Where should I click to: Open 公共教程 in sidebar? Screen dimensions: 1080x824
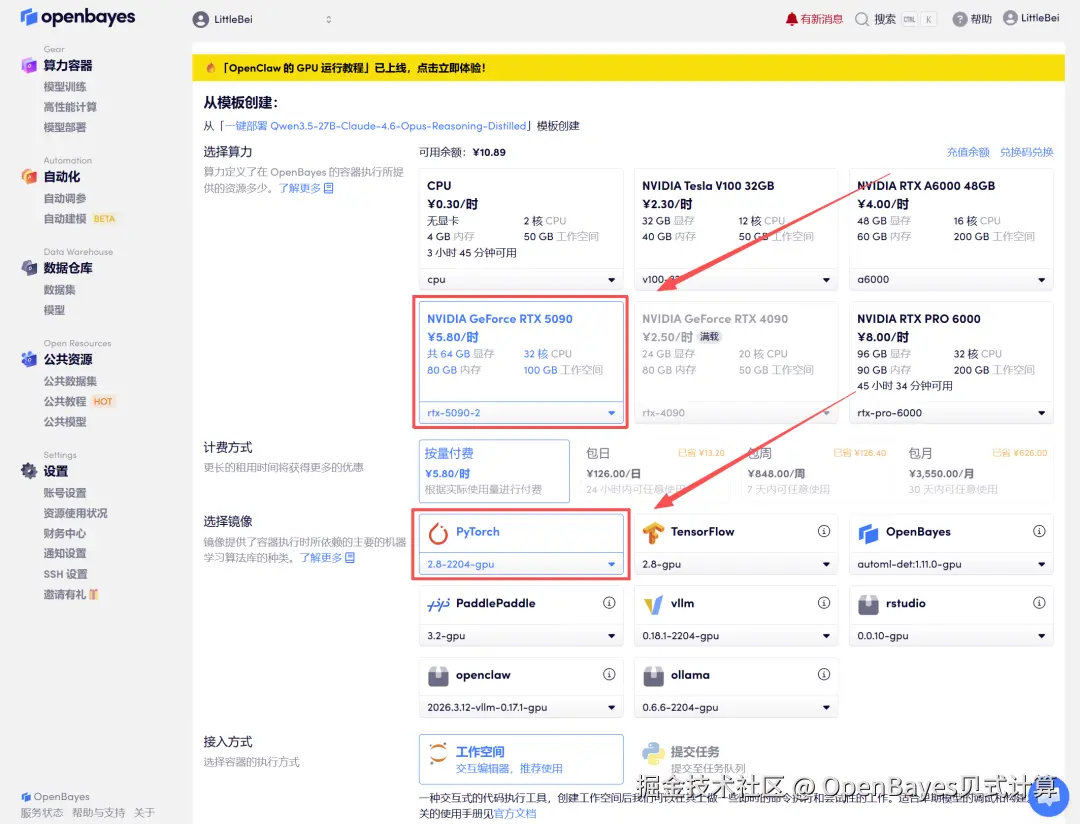coord(65,402)
